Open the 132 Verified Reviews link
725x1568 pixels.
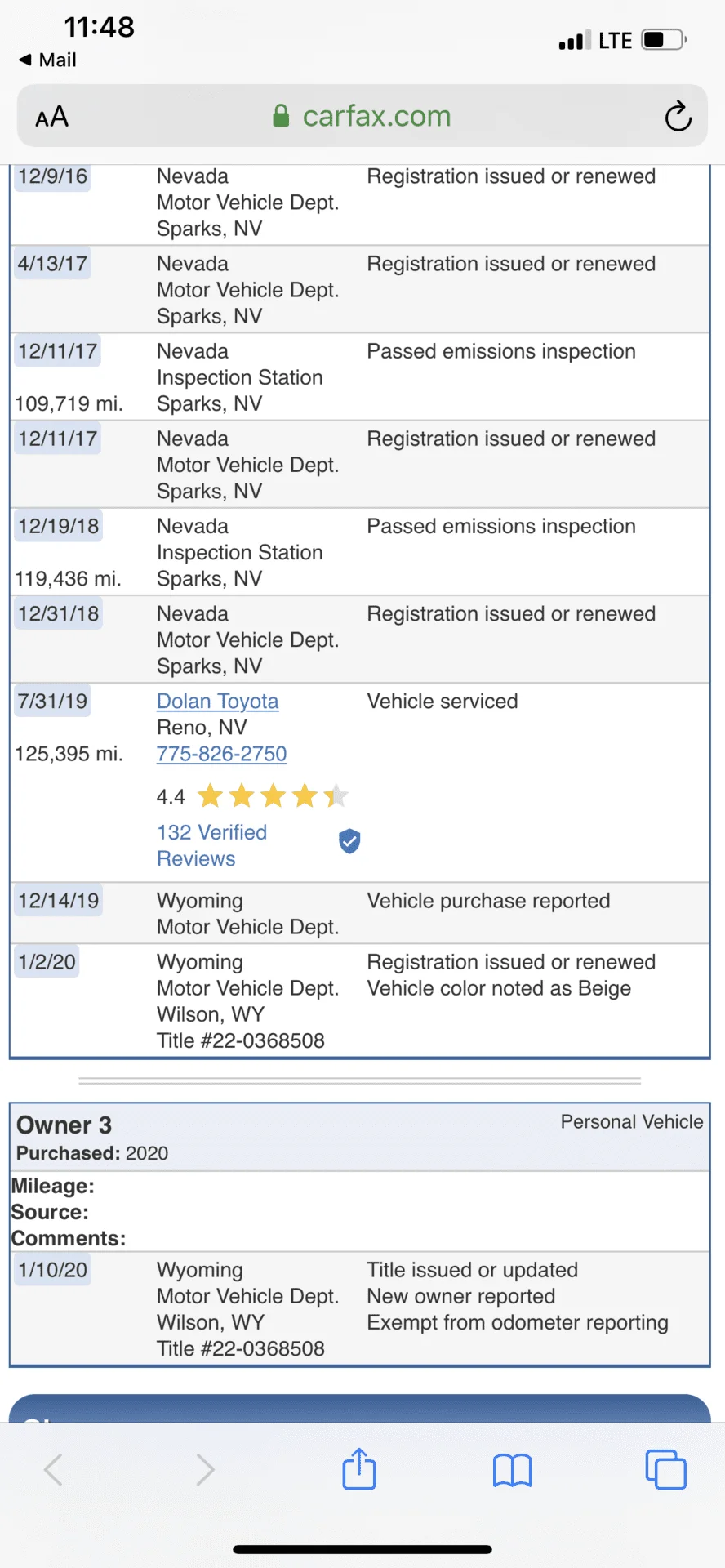212,845
